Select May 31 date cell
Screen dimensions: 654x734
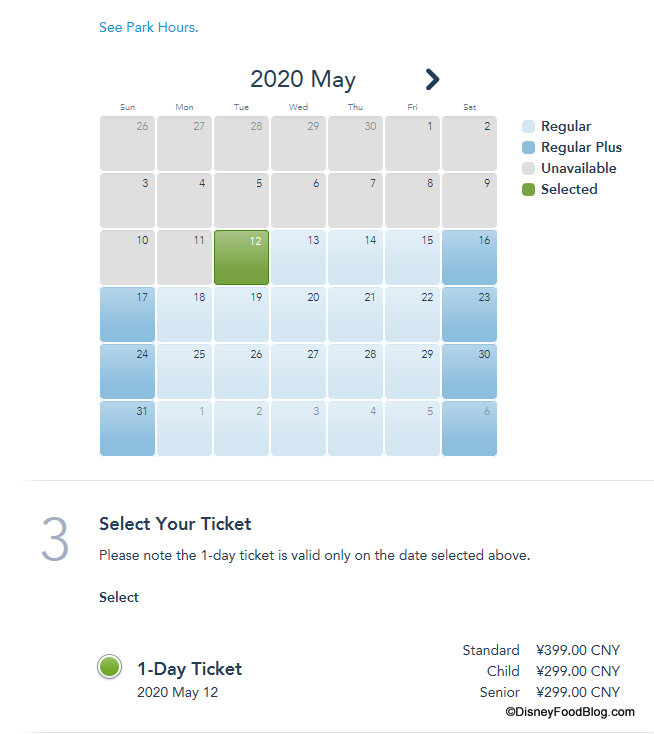click(x=127, y=428)
